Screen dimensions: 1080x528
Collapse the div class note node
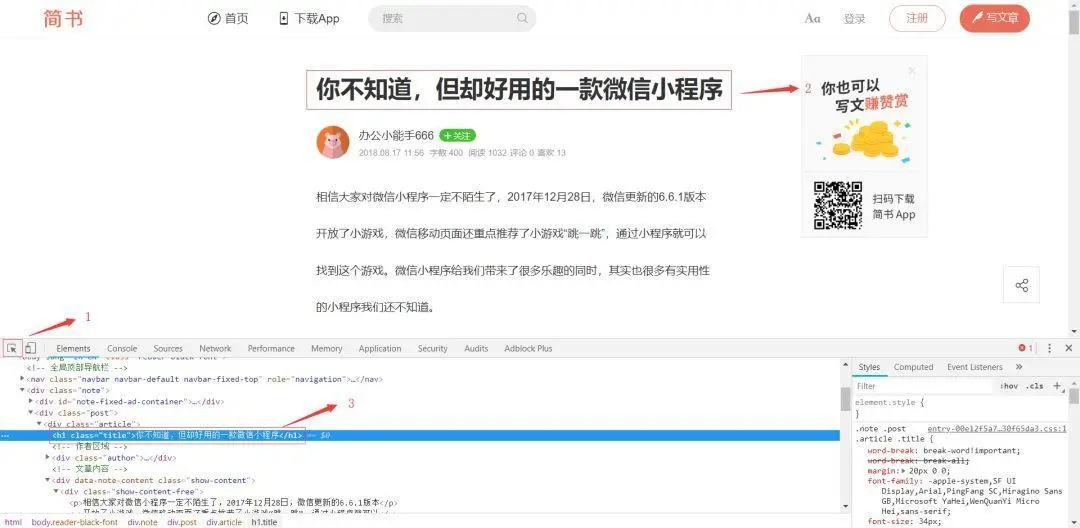[23, 390]
